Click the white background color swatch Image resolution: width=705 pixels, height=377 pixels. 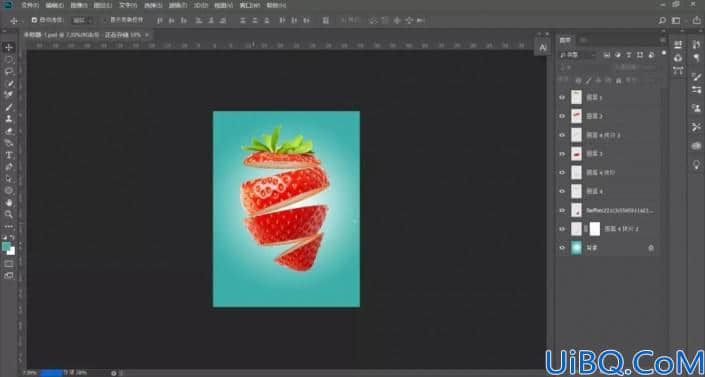(12, 251)
